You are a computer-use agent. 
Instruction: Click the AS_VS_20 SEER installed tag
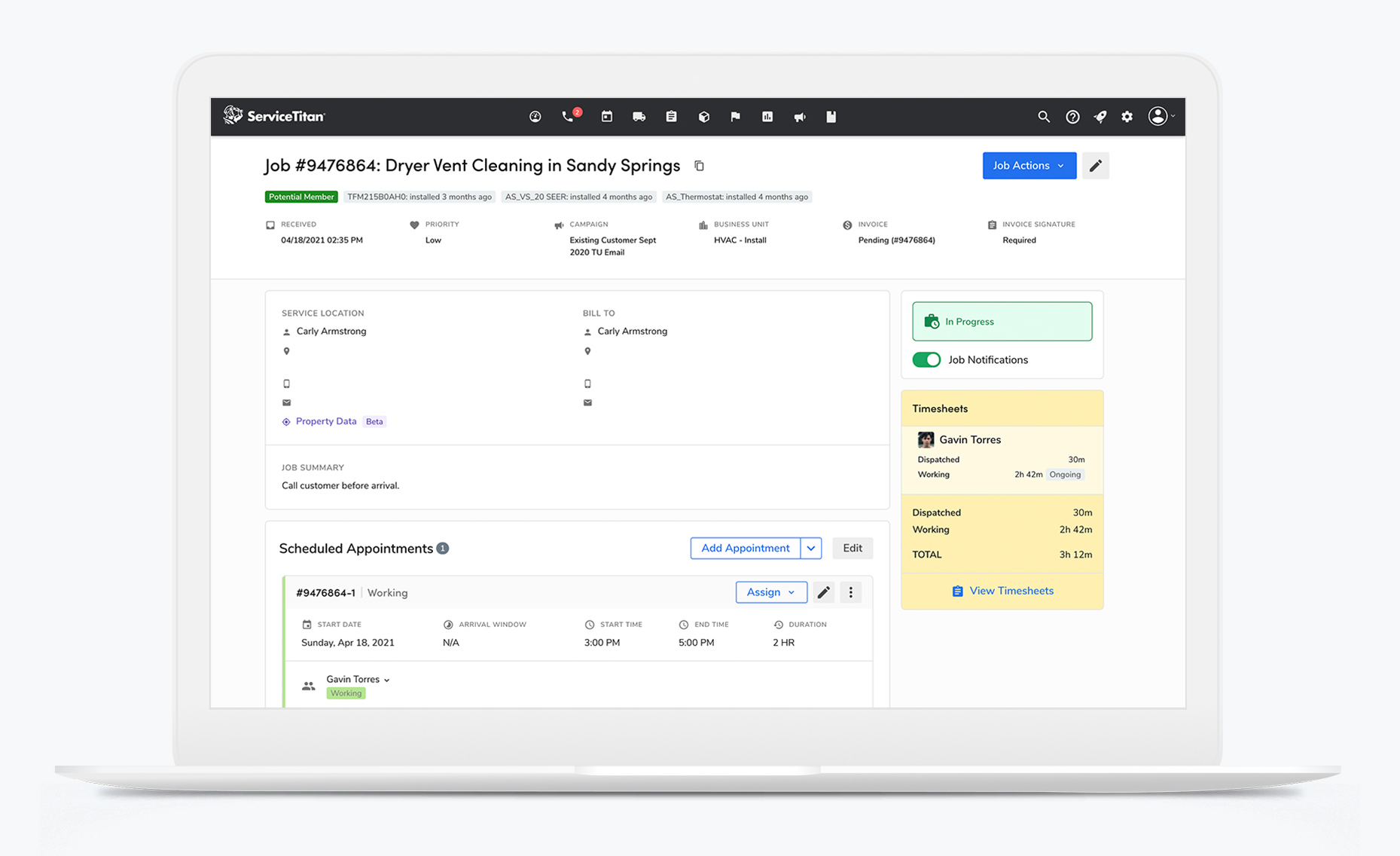578,197
